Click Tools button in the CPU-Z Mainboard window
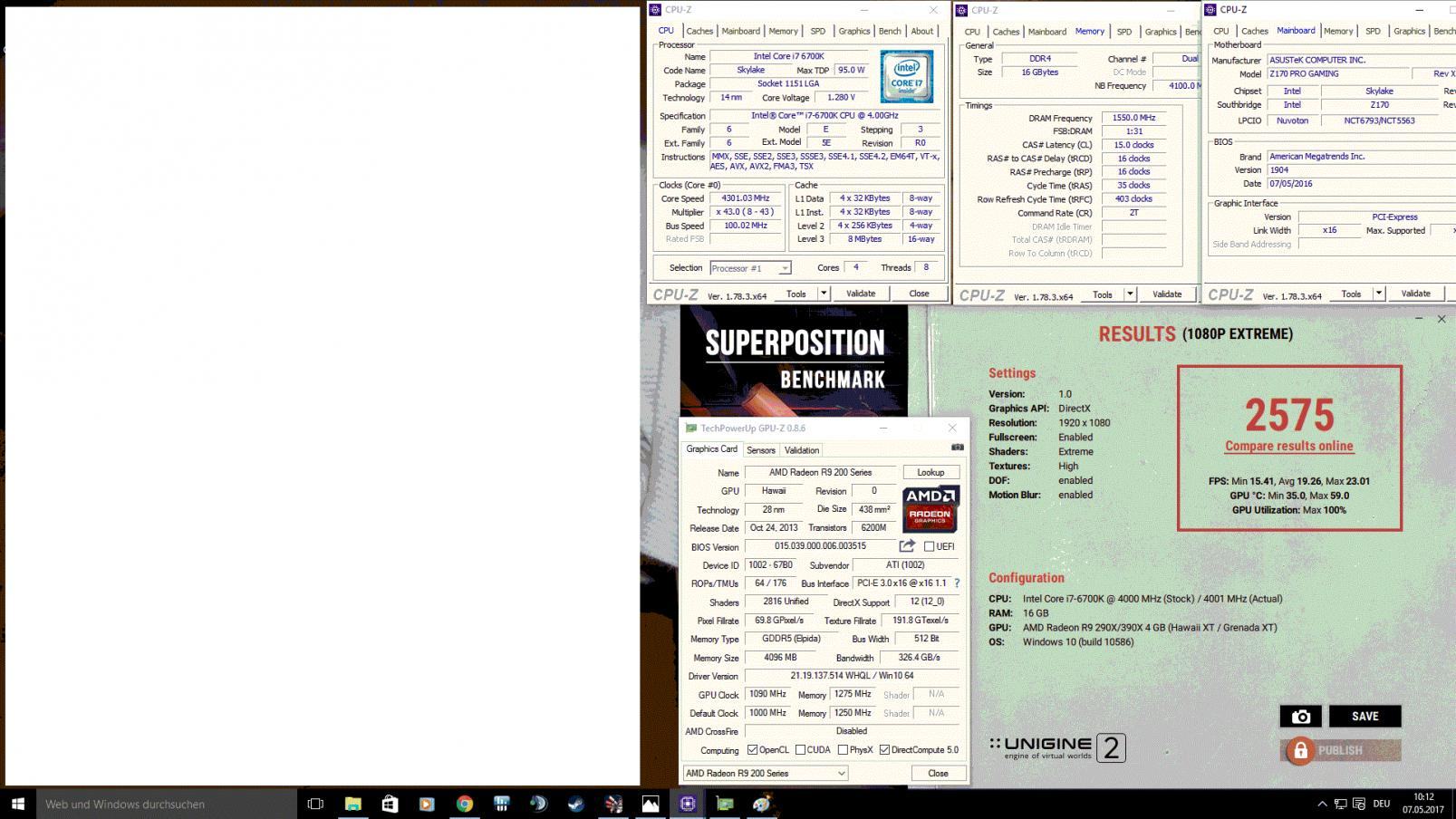 pyautogui.click(x=1351, y=294)
